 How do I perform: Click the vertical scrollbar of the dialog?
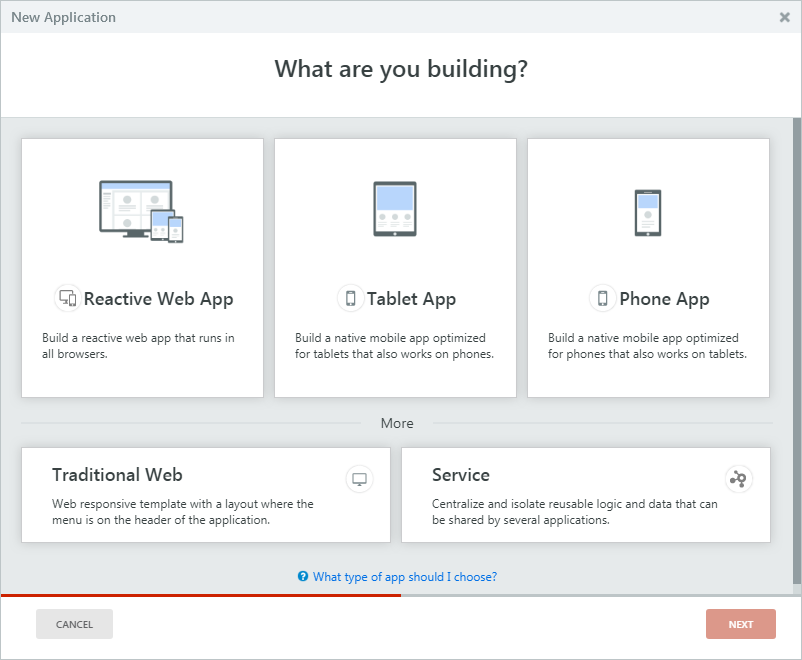point(796,350)
